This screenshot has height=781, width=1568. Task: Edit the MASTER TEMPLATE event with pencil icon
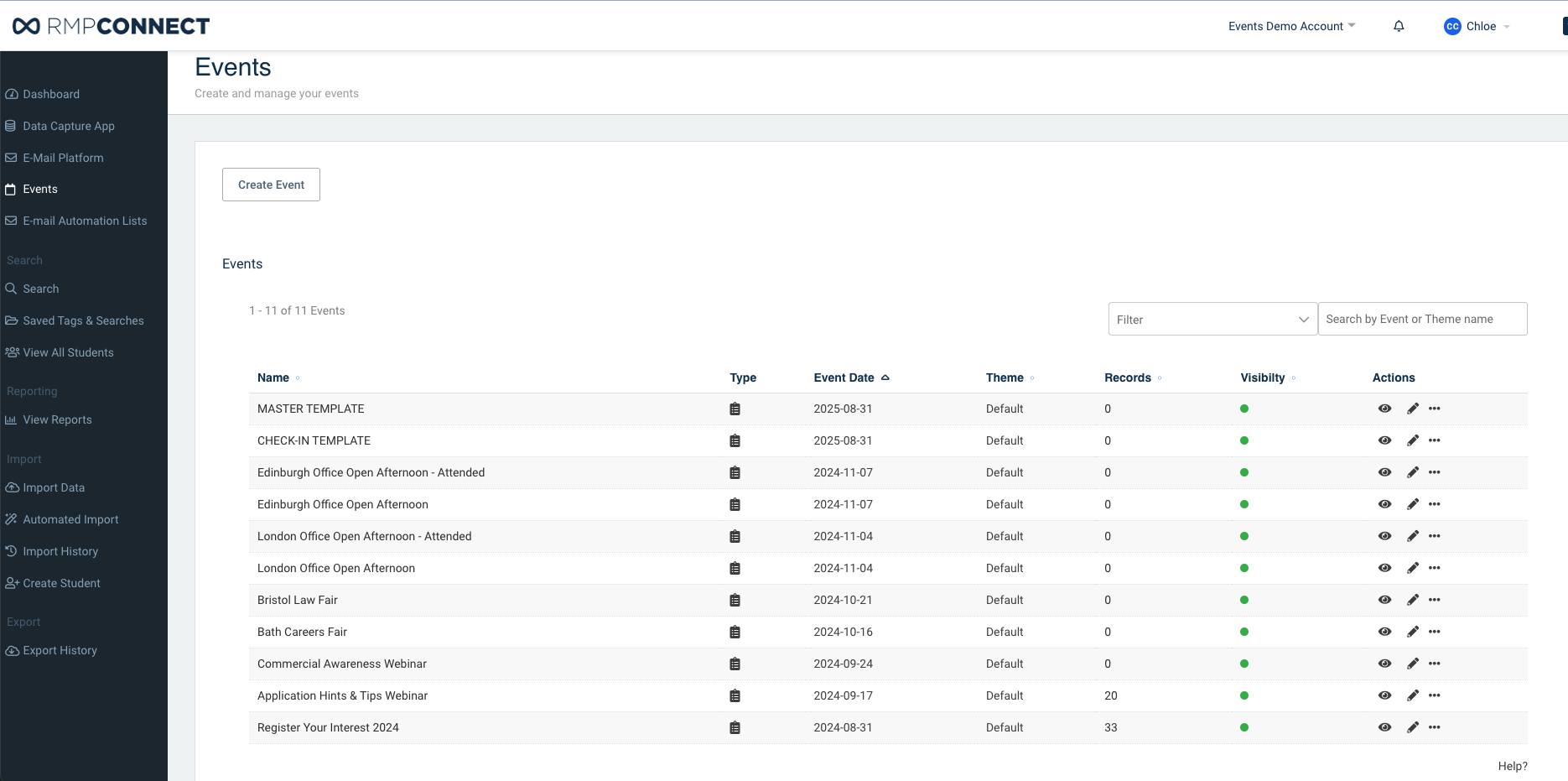(x=1413, y=409)
